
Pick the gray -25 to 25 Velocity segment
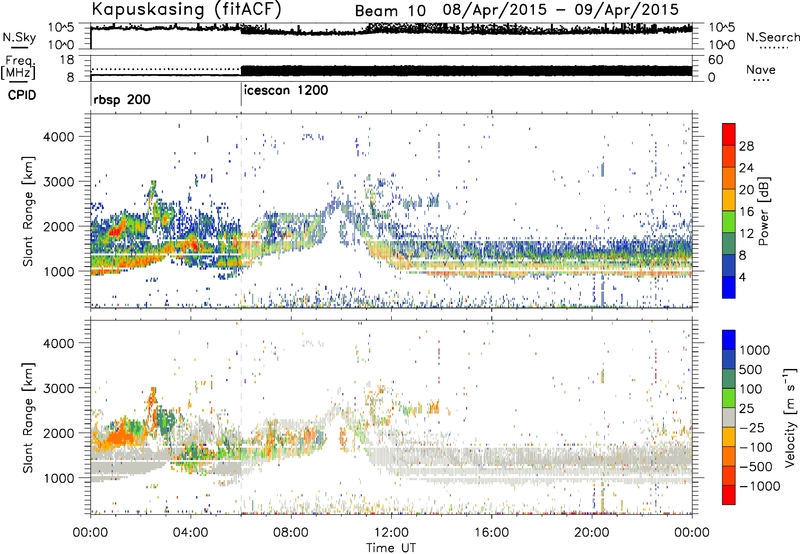(729, 417)
